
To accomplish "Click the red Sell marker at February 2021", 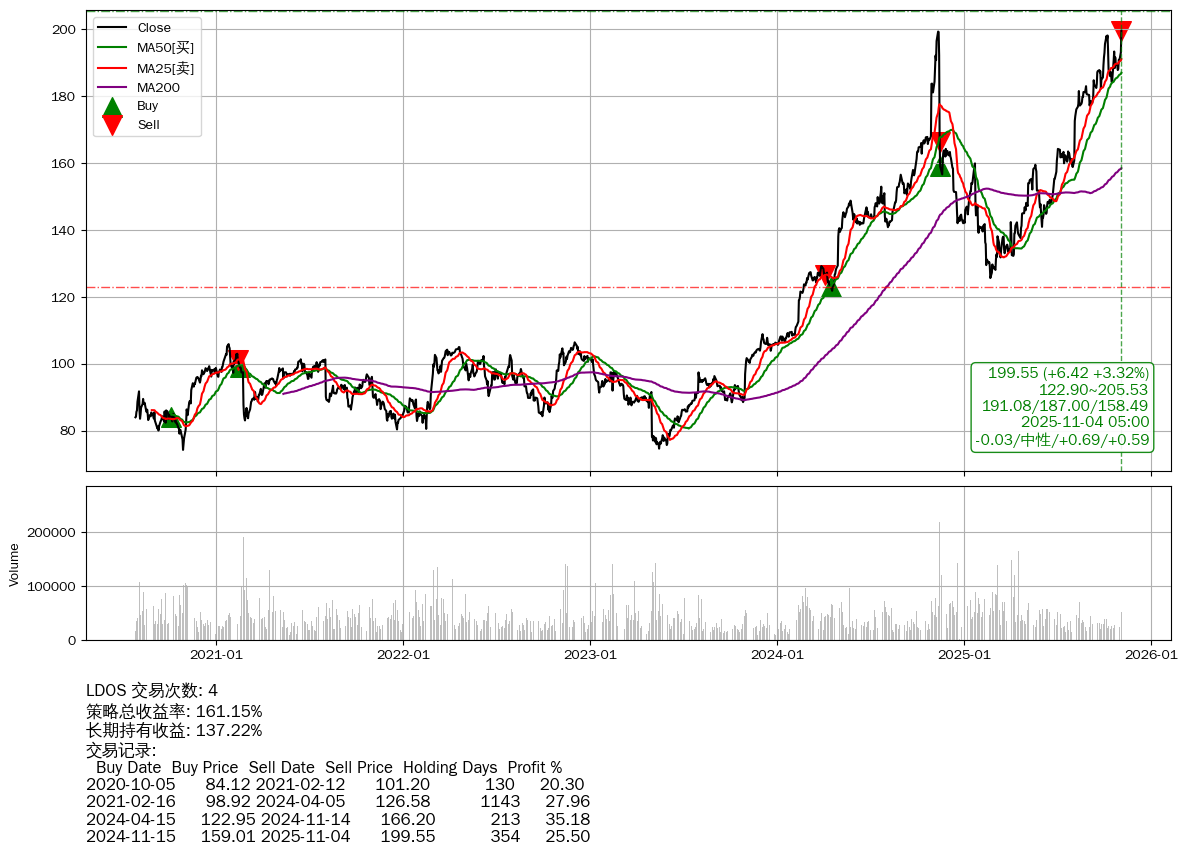I will (237, 360).
